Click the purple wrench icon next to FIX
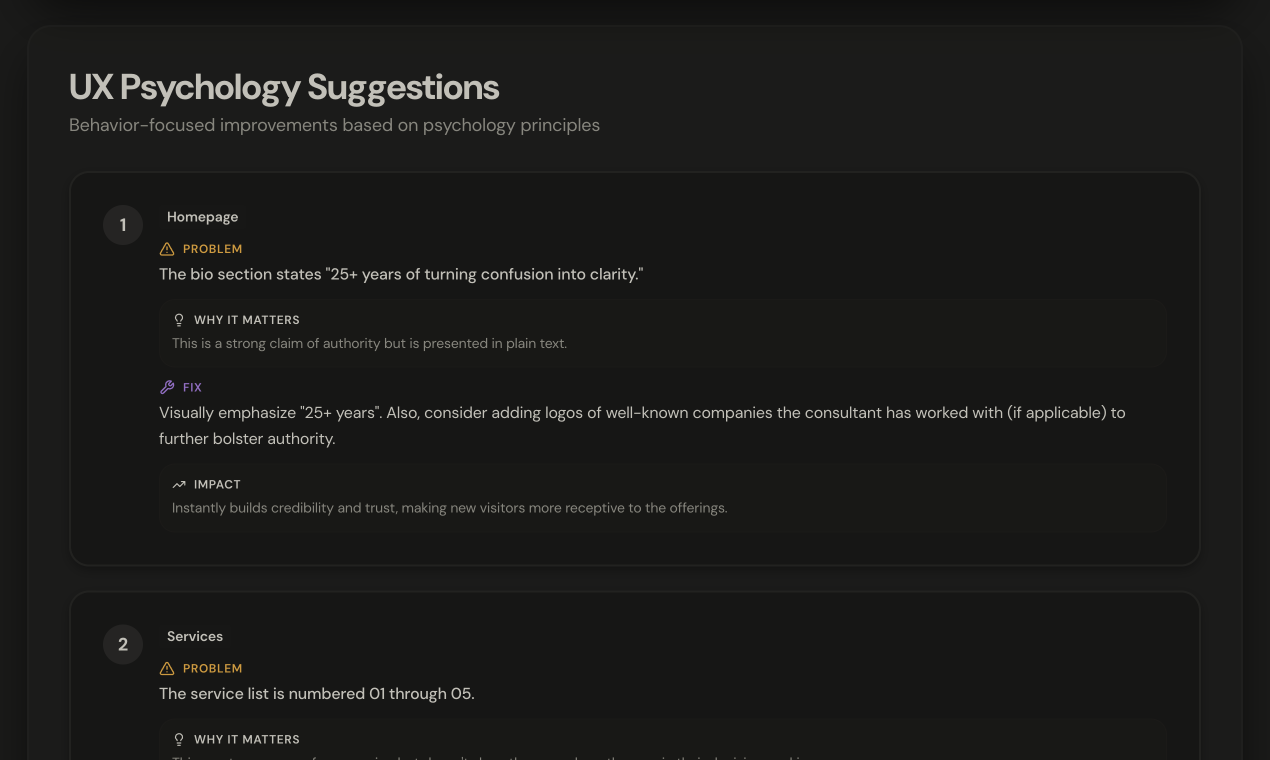 165,386
